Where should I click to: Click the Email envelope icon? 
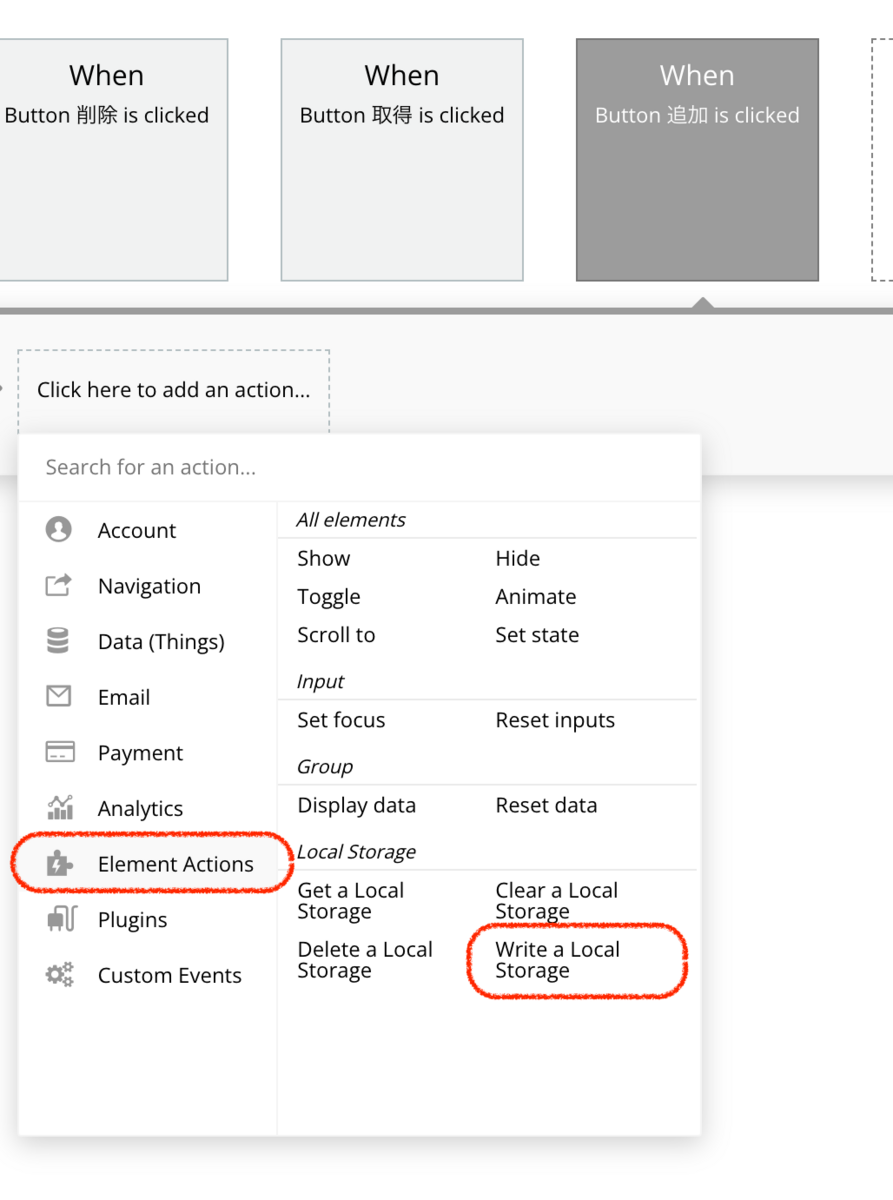point(59,696)
